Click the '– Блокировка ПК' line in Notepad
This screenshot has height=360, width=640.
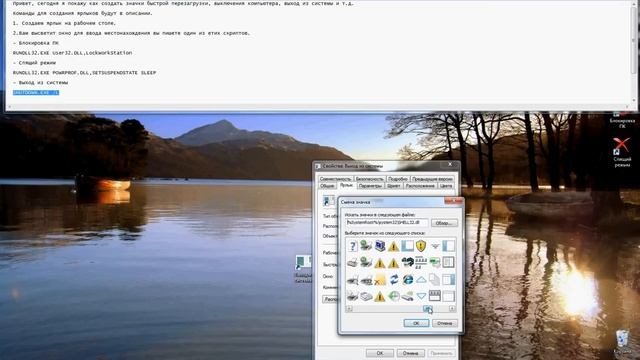point(36,43)
